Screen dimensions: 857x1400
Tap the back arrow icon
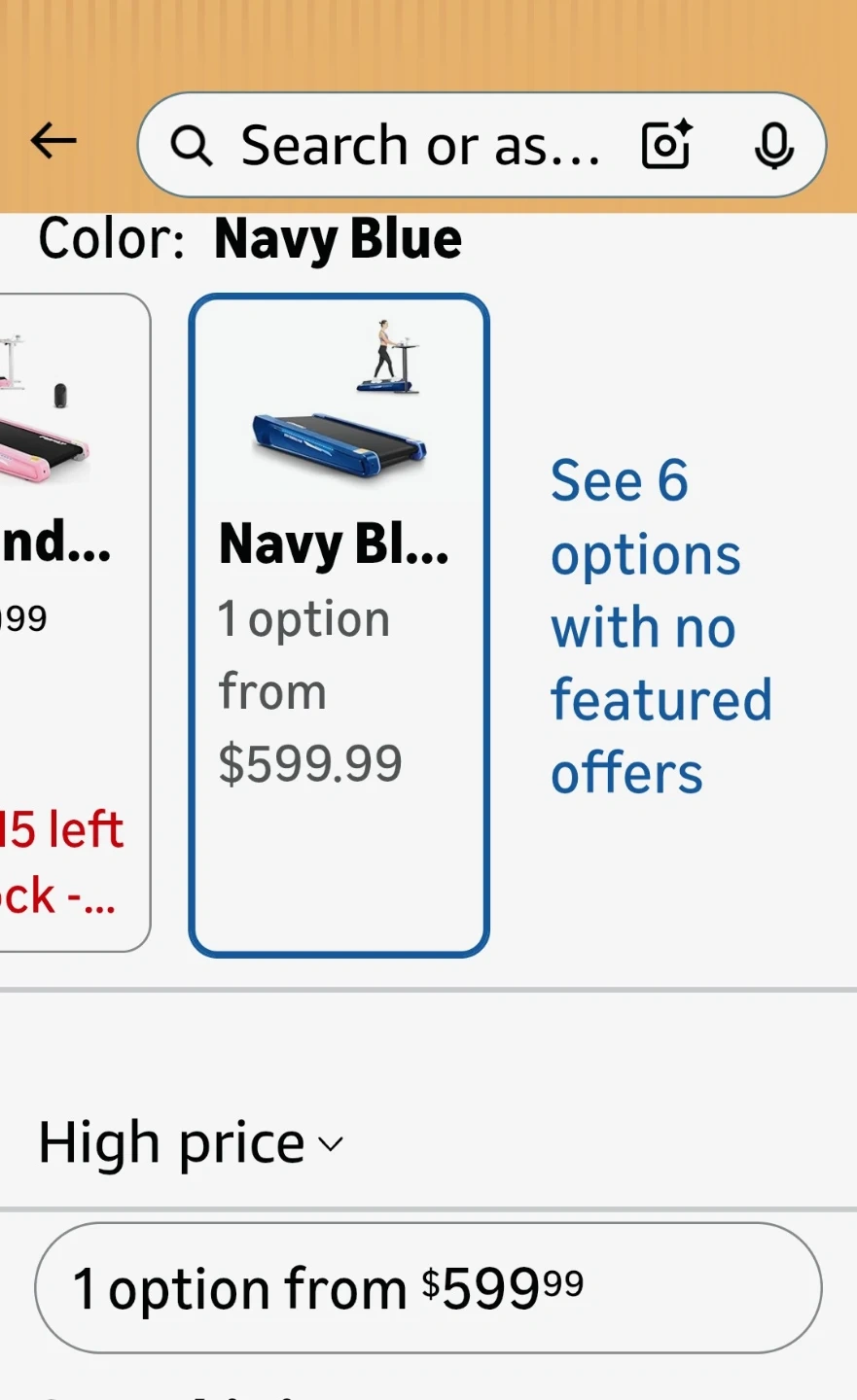pos(54,142)
